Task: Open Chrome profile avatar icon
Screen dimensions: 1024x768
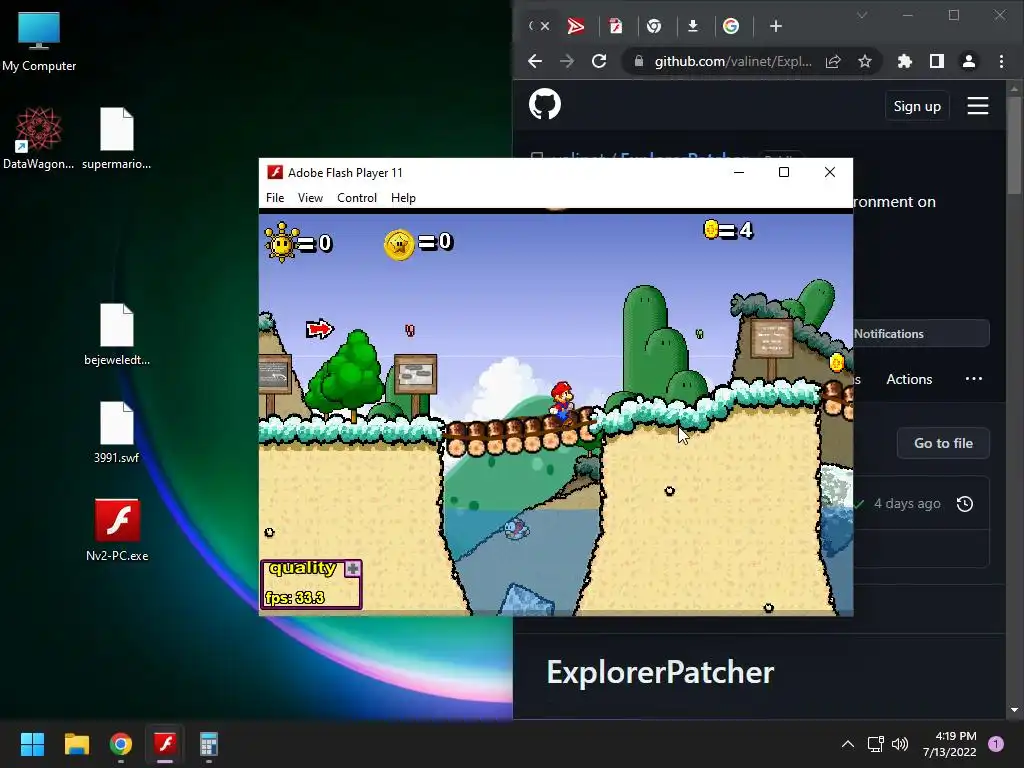Action: tap(968, 61)
